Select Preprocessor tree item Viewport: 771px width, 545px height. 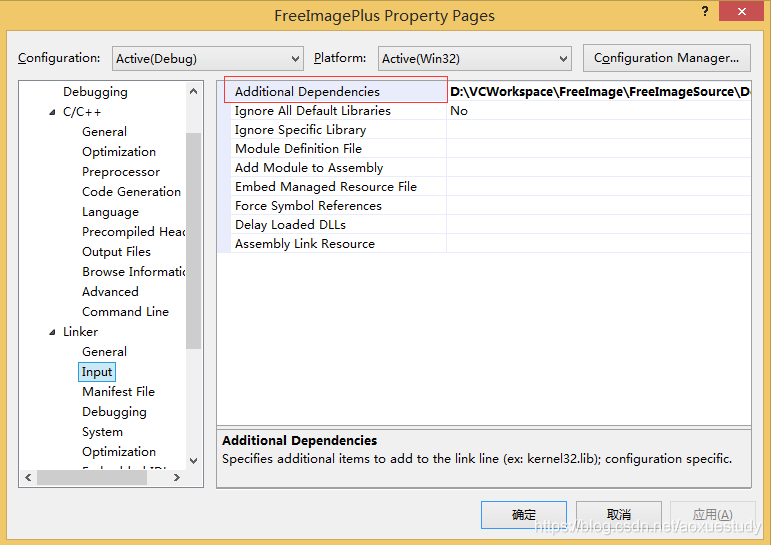[x=121, y=172]
